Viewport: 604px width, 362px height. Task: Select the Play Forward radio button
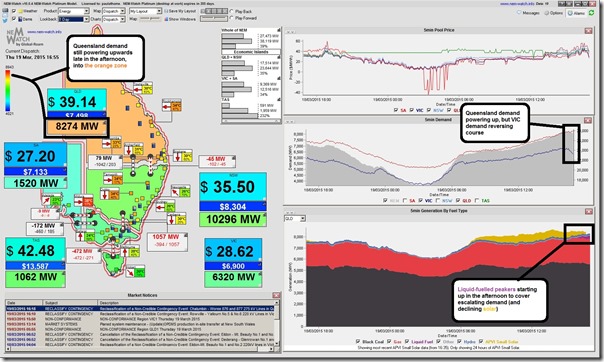[x=232, y=18]
